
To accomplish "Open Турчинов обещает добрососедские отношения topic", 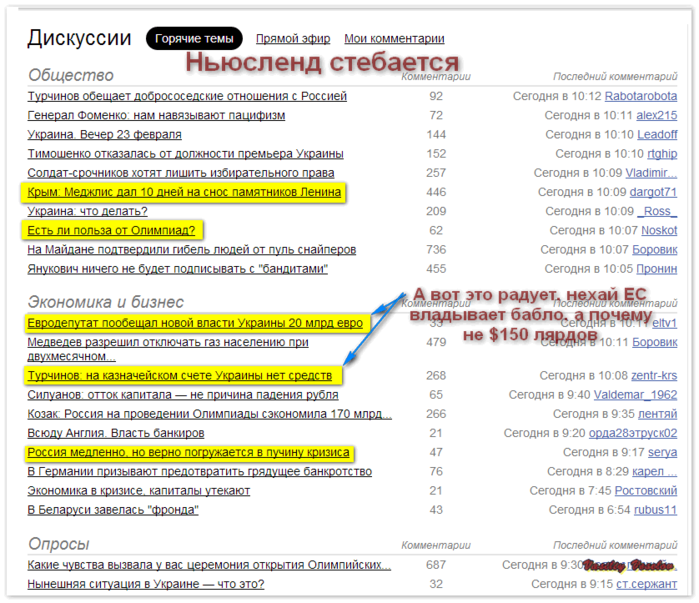I will click(x=187, y=96).
